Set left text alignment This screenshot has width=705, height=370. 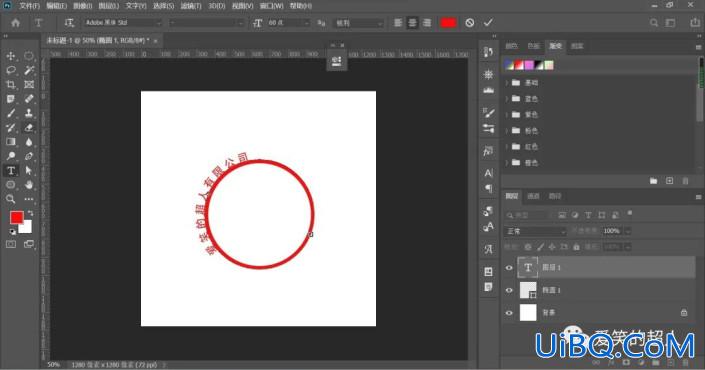(x=398, y=23)
